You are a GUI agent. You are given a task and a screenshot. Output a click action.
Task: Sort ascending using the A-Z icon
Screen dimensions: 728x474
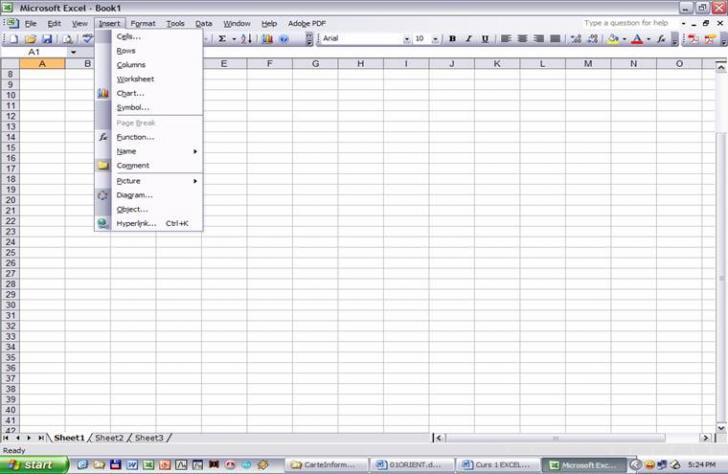tap(246, 39)
